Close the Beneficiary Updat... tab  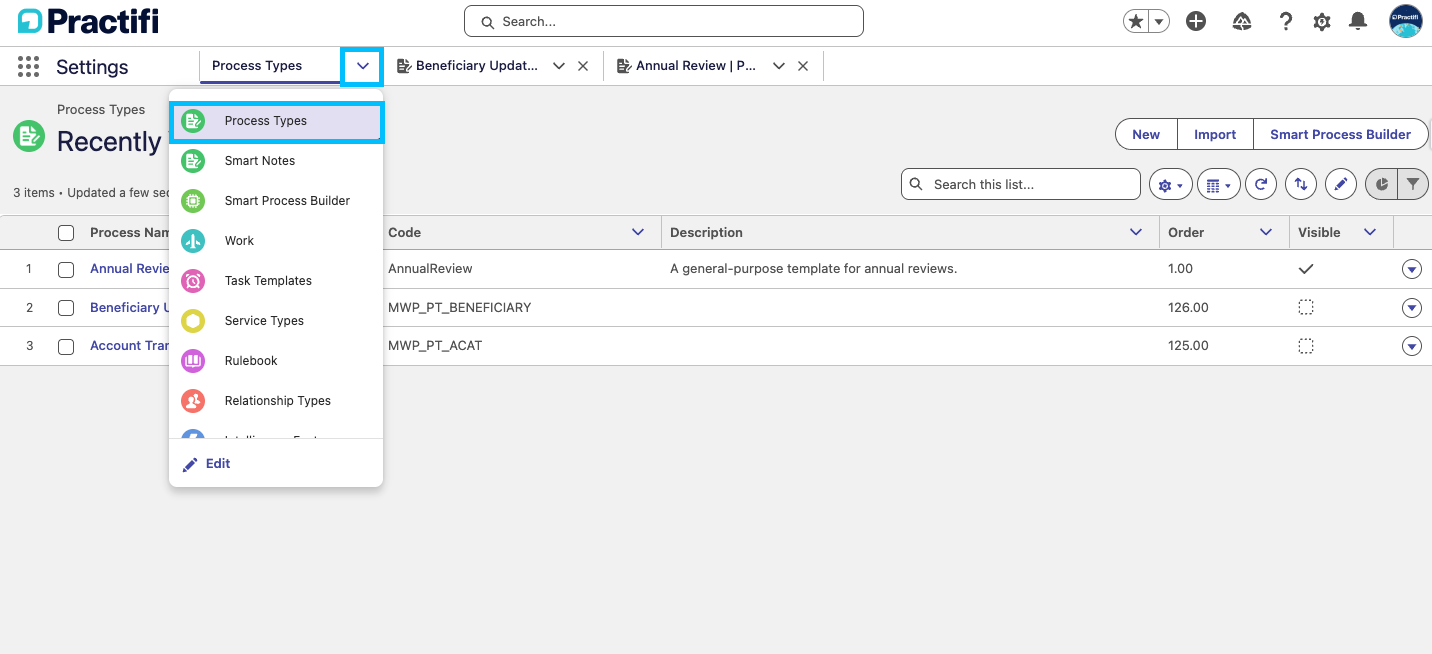click(583, 66)
